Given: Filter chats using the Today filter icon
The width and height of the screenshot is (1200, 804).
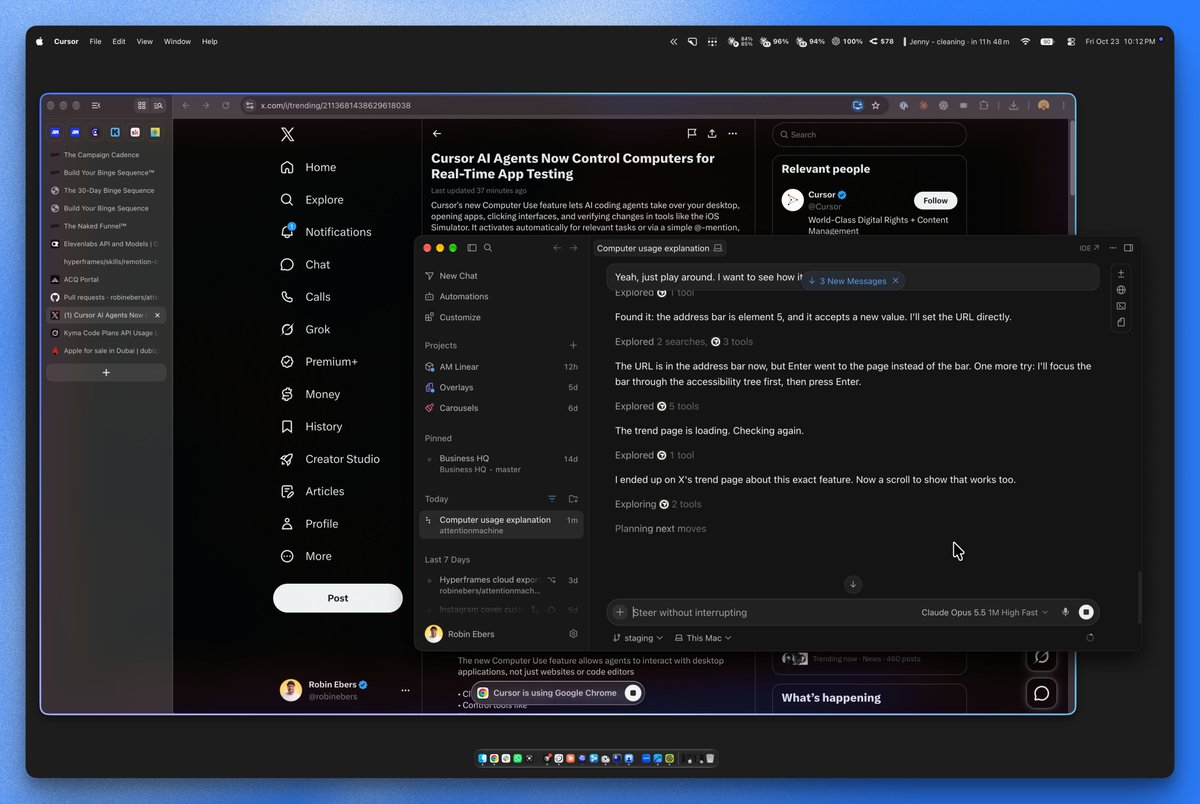Looking at the screenshot, I should click(x=552, y=499).
